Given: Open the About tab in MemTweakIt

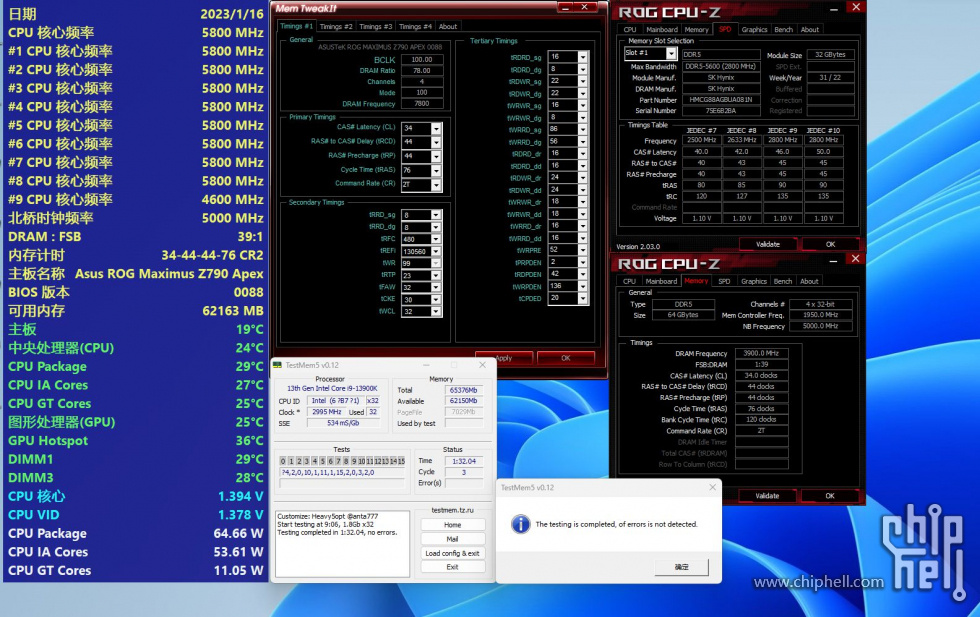Looking at the screenshot, I should (448, 26).
